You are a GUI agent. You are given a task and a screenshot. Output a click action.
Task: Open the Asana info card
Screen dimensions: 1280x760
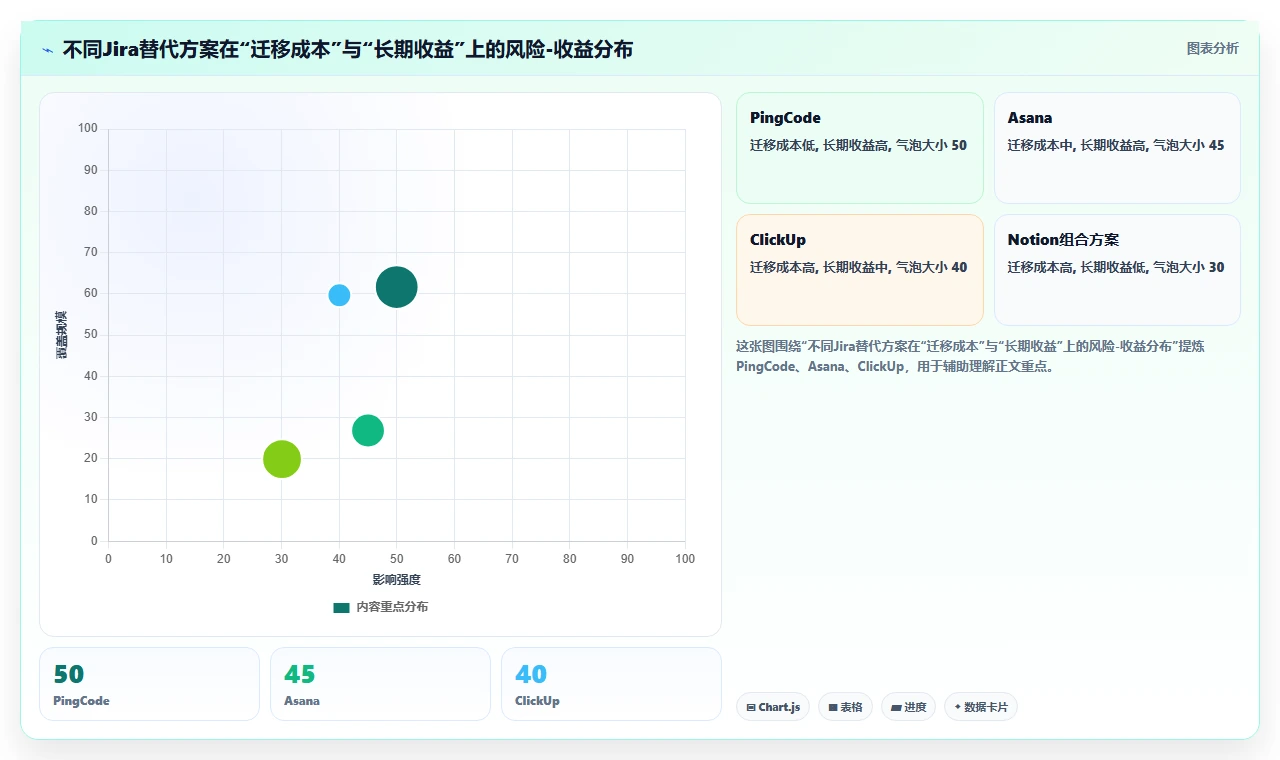1117,148
